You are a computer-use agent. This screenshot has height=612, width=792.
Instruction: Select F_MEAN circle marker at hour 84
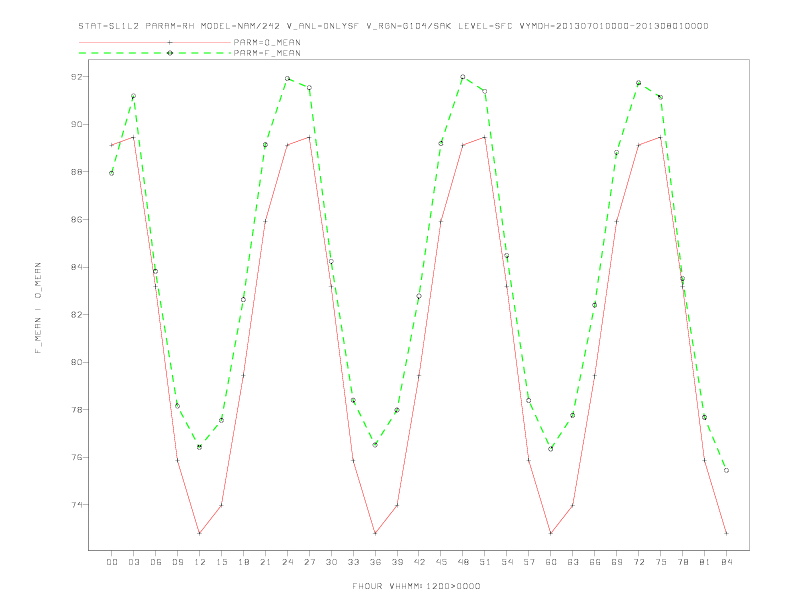(x=726, y=470)
